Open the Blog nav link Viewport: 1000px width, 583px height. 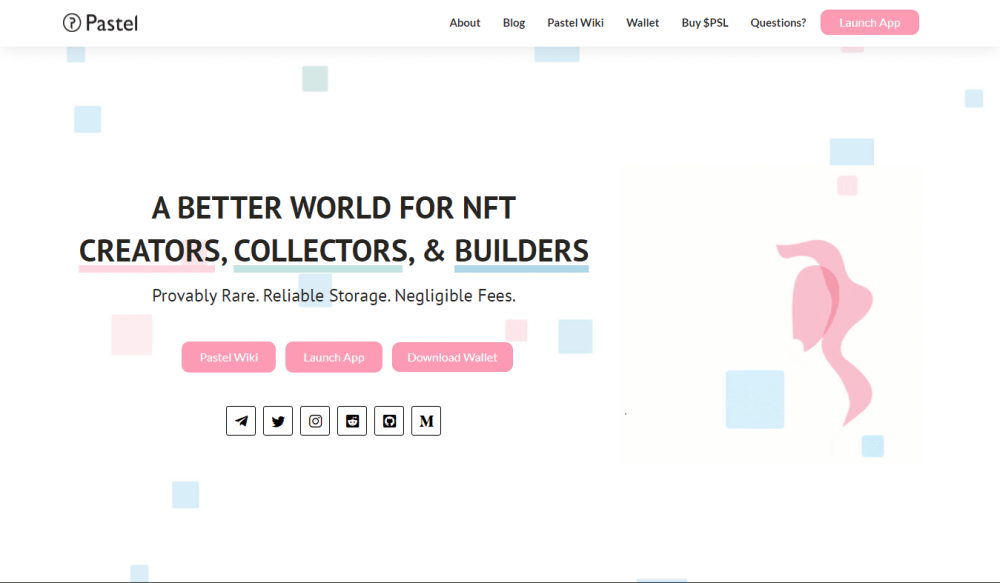(513, 23)
